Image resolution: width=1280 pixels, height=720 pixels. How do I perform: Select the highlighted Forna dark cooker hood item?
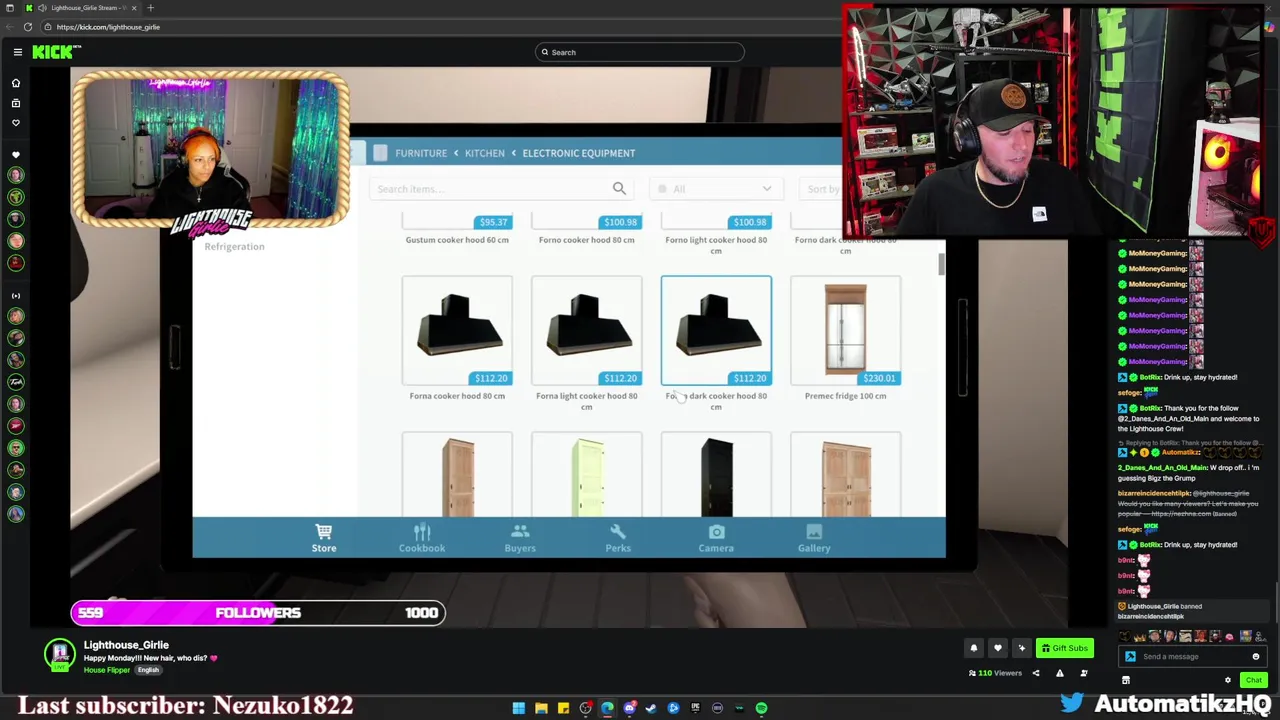(x=716, y=331)
